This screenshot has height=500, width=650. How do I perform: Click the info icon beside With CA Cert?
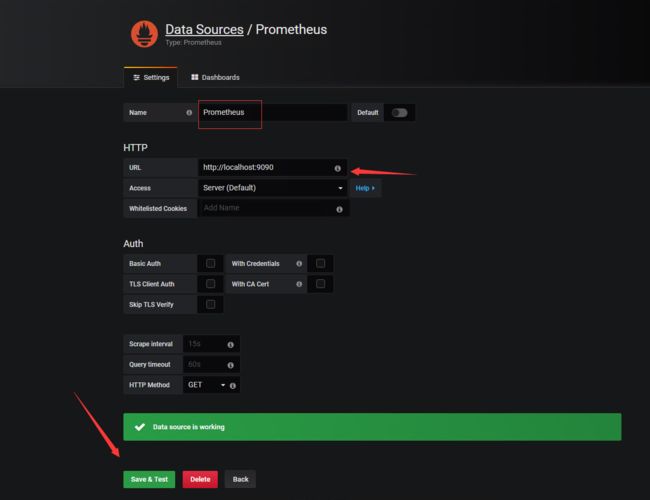(299, 284)
